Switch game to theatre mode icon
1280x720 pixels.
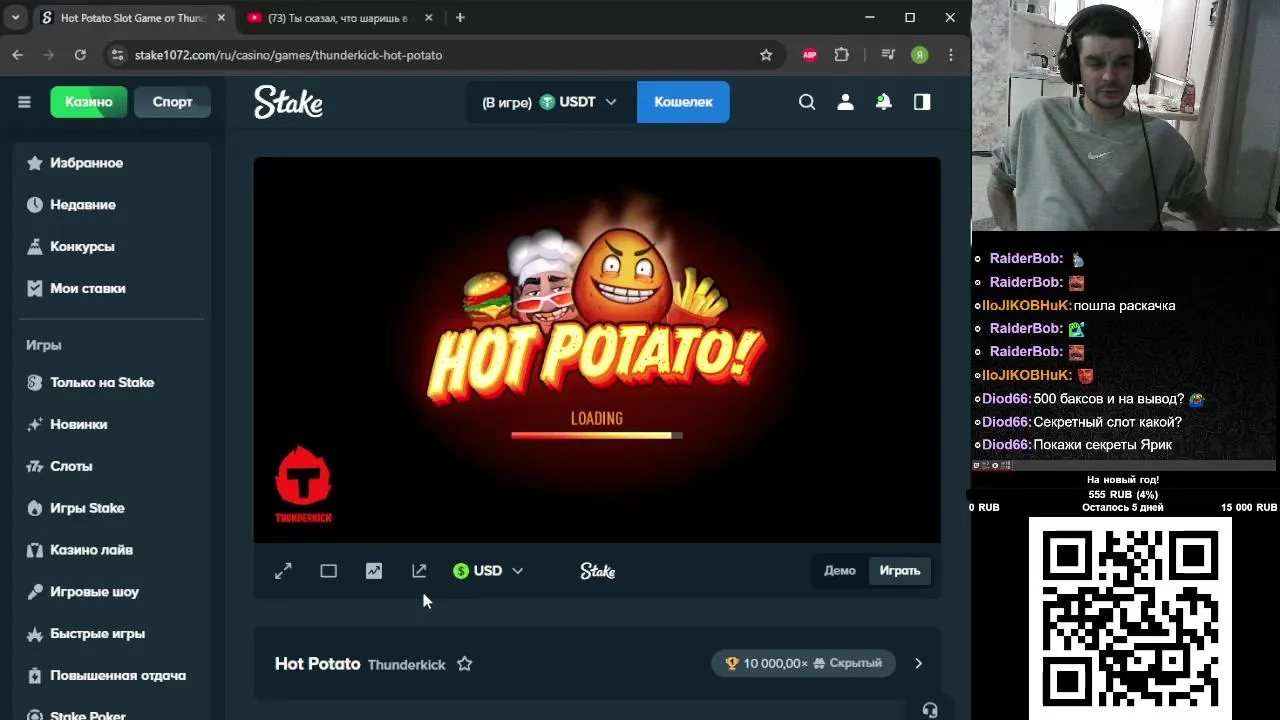(328, 571)
